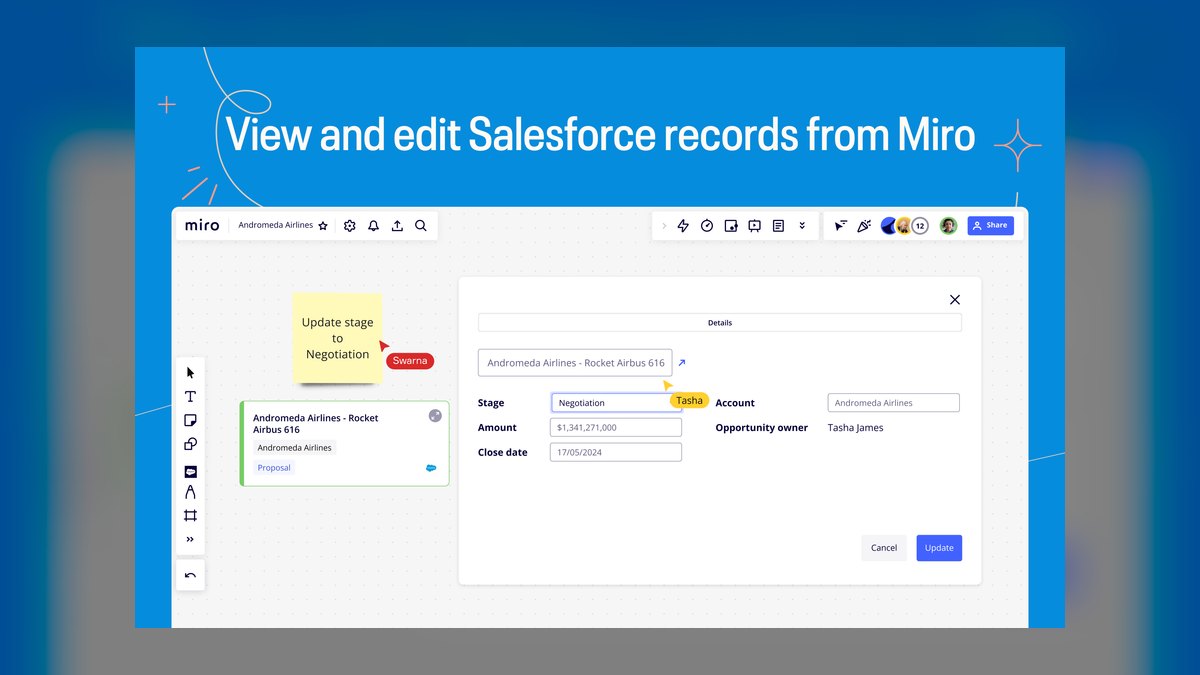Open the notifications bell
This screenshot has width=1200, height=675.
pyautogui.click(x=373, y=226)
